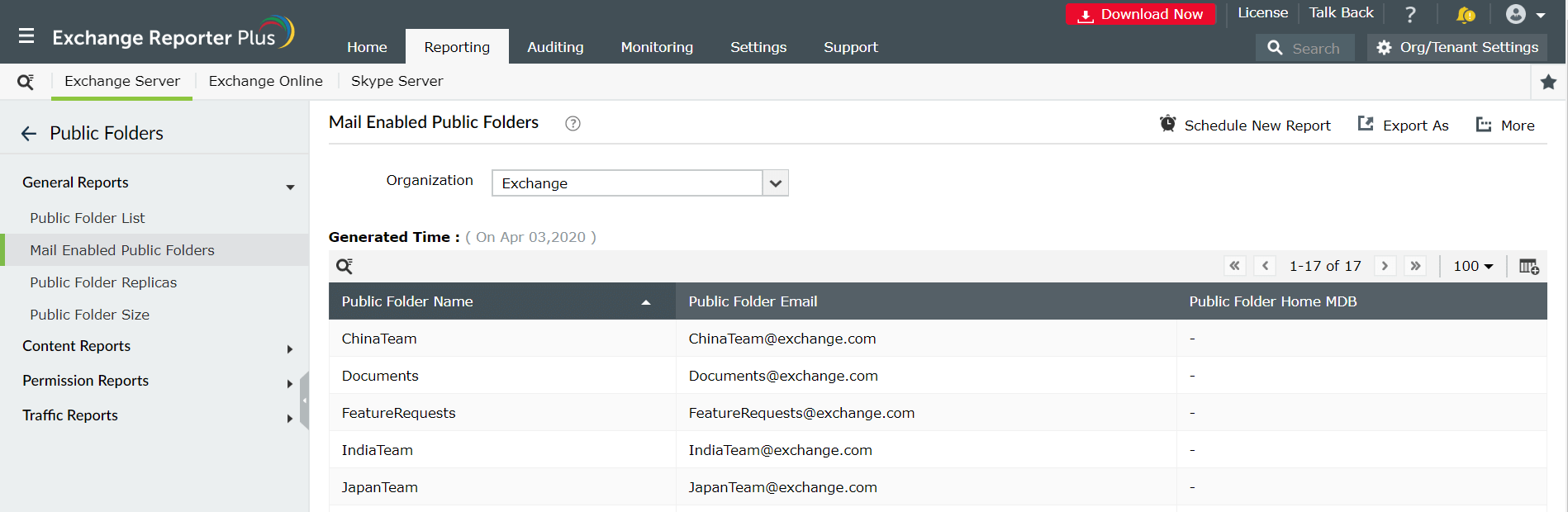Open the License link
The image size is (1568, 512).
coord(1262,13)
